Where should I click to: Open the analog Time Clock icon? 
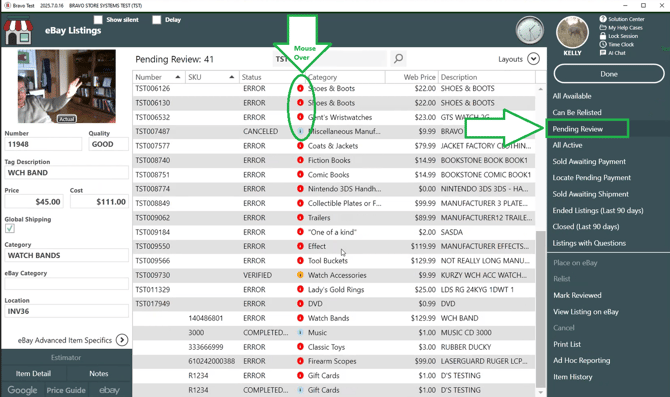coord(529,30)
